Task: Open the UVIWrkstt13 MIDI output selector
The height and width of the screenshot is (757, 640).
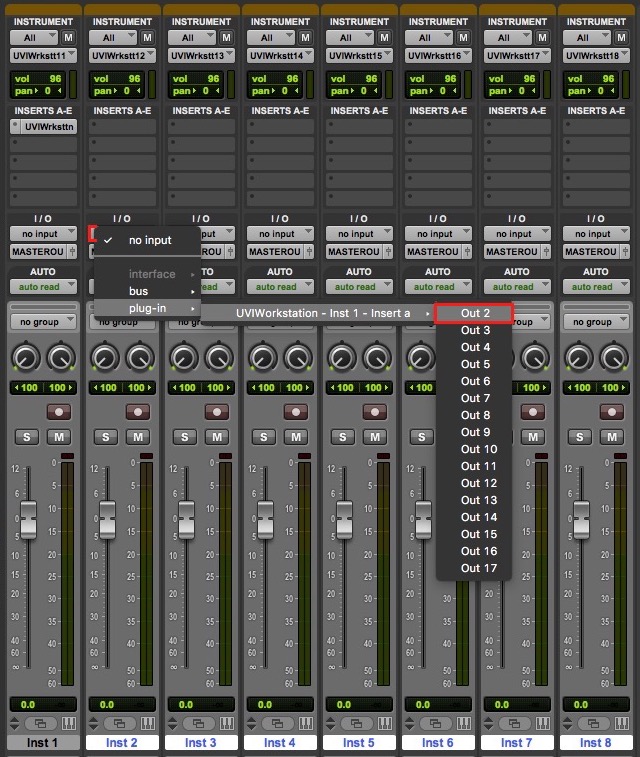Action: coord(201,56)
